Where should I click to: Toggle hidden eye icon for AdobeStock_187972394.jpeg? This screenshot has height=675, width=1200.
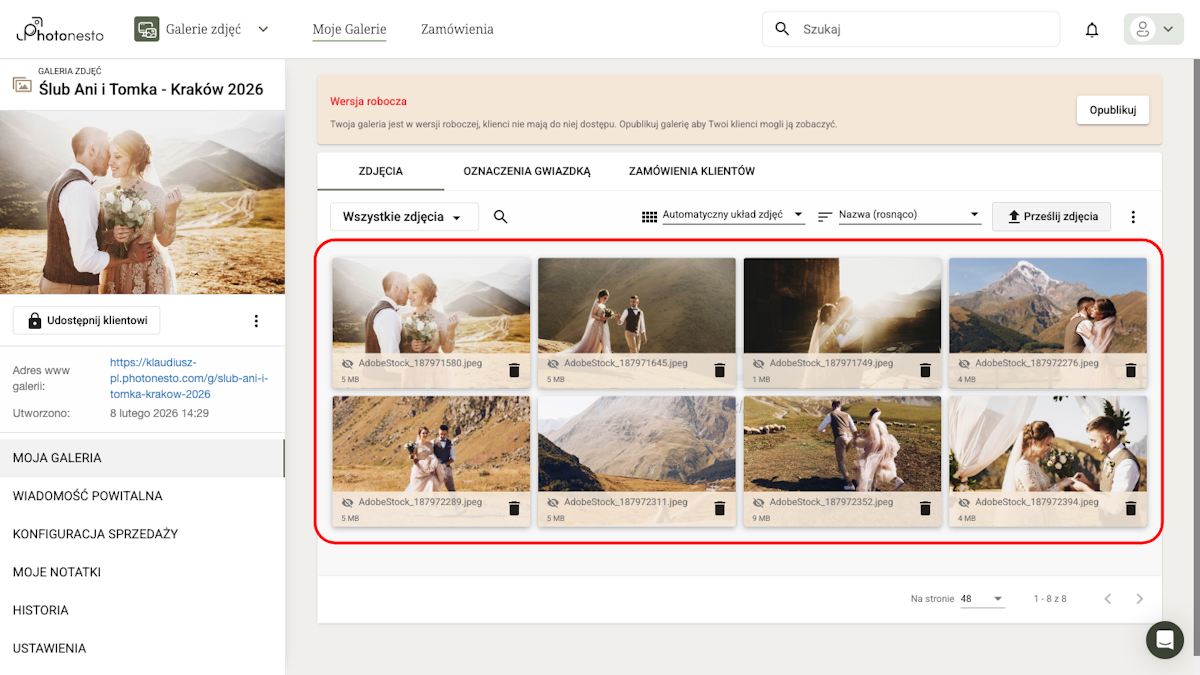(x=964, y=502)
